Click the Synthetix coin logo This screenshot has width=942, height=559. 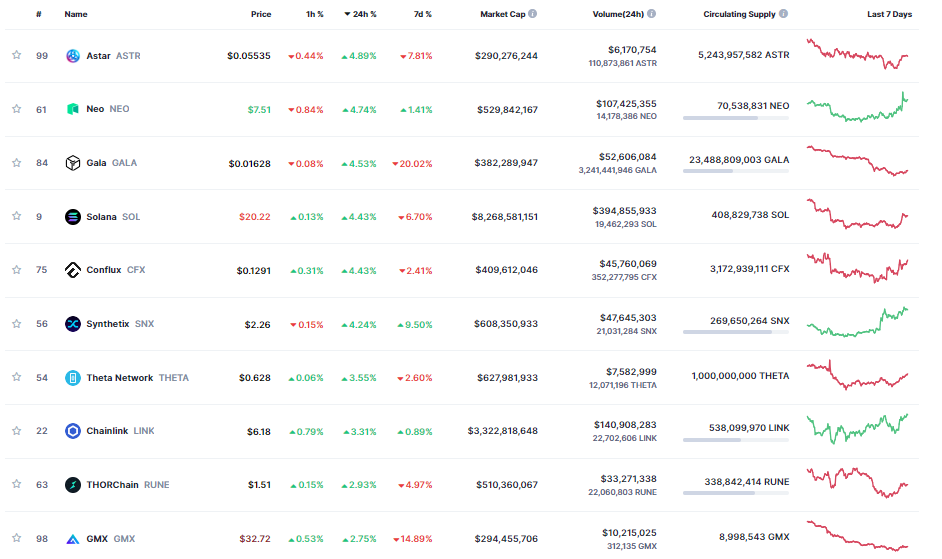(x=73, y=324)
